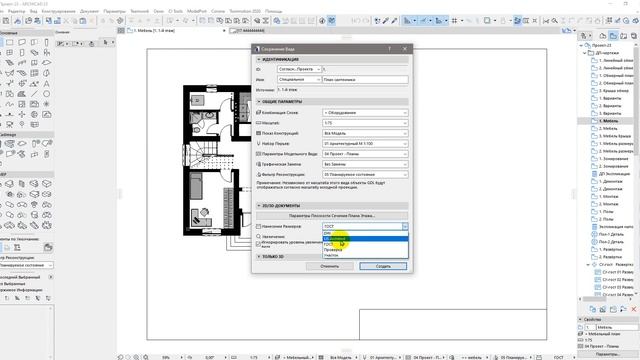Click the help question mark in dialog
The width and height of the screenshot is (640, 360).
pos(389,49)
